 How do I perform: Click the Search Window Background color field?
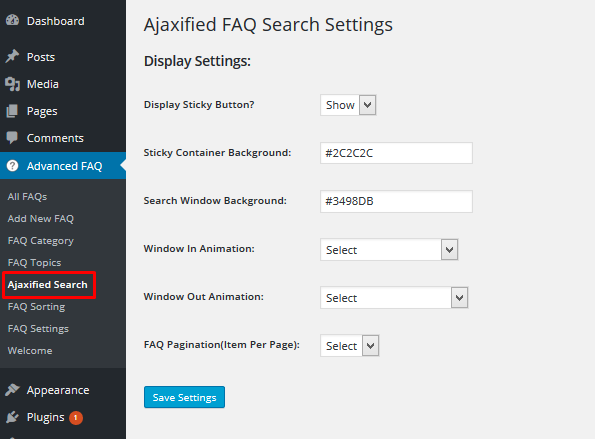(x=396, y=201)
